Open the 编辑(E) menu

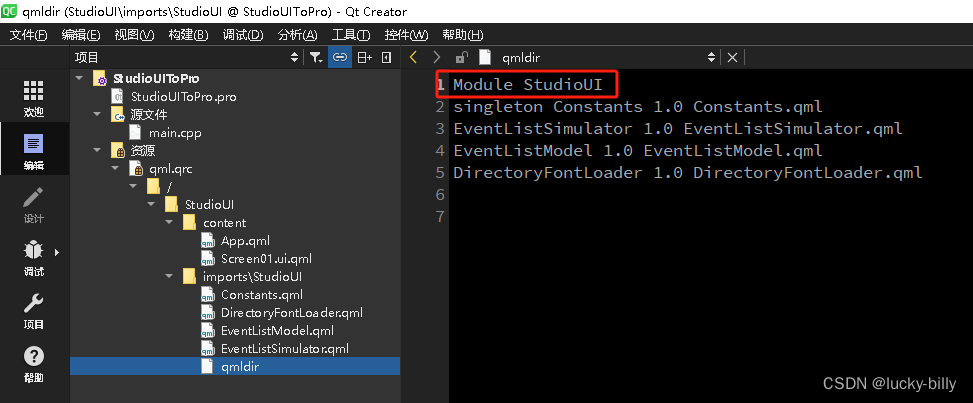[x=81, y=35]
